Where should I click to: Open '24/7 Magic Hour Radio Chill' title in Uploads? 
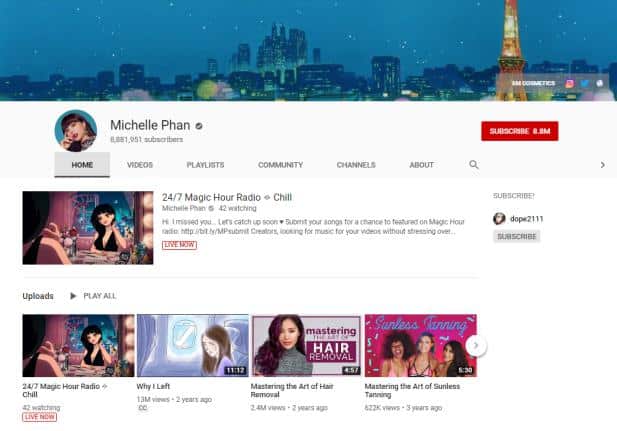pyautogui.click(x=65, y=390)
